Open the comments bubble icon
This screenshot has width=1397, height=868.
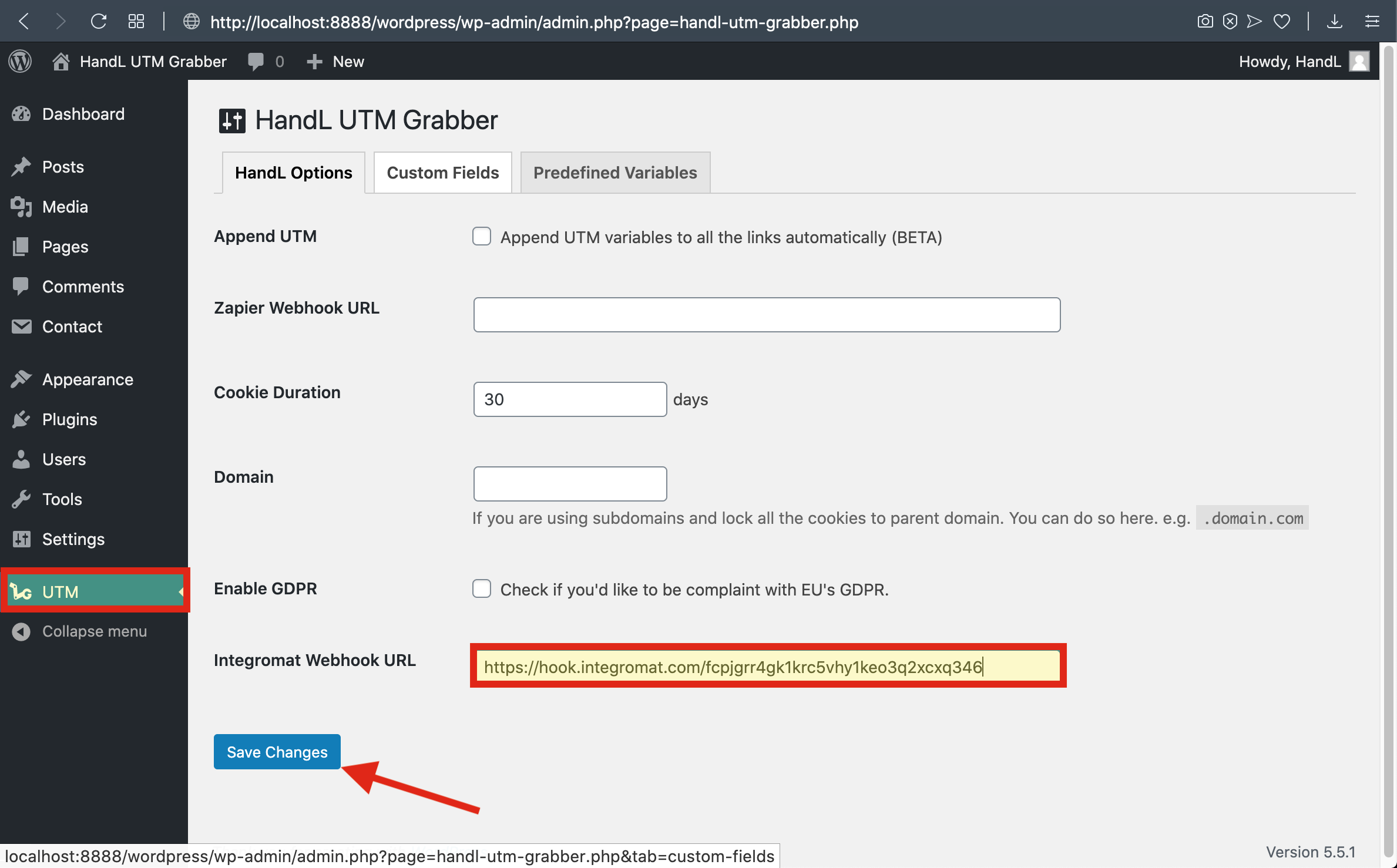256,61
